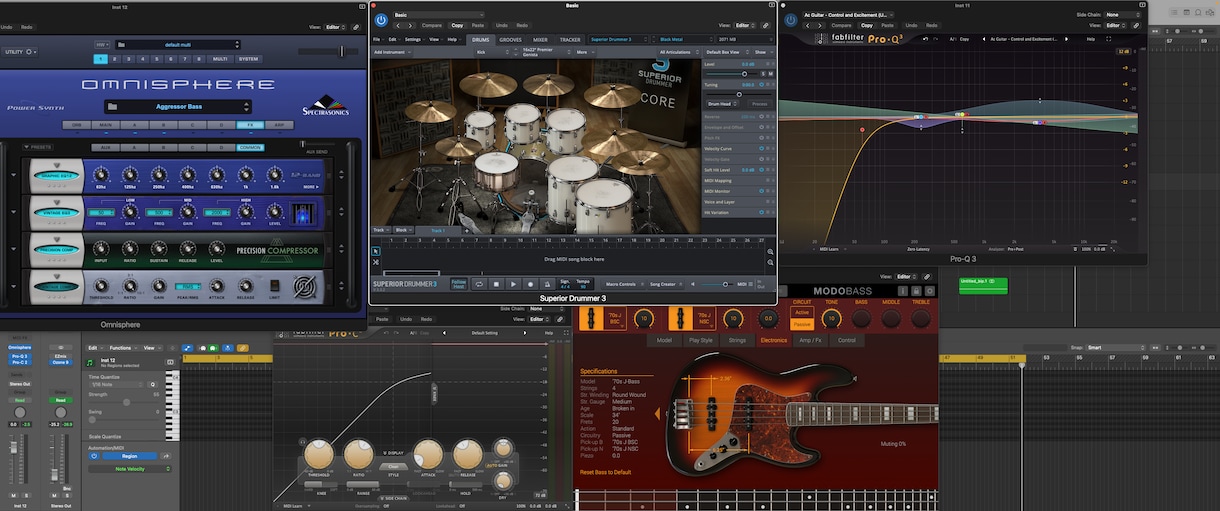Open the Aggressor Bass patch browser

pos(176,106)
